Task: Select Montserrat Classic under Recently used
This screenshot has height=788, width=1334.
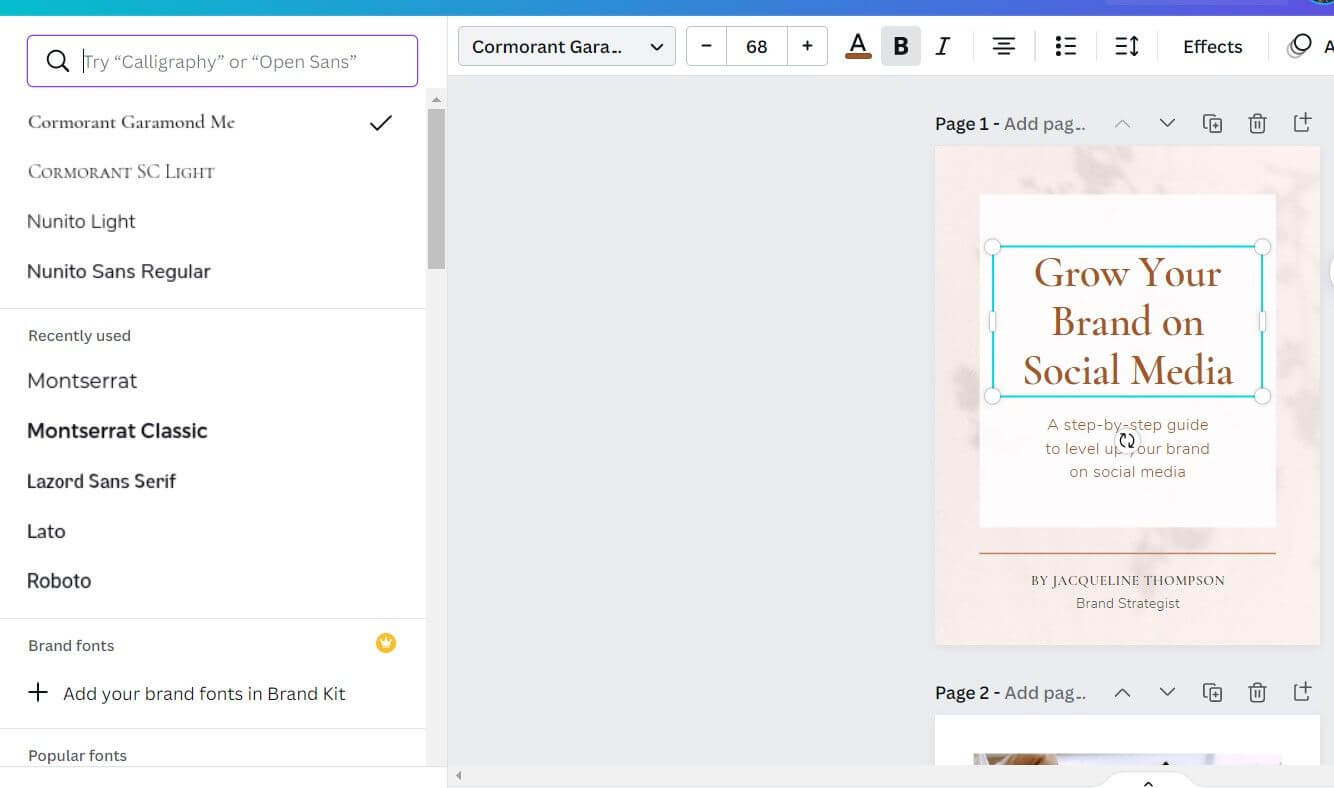Action: coord(117,430)
